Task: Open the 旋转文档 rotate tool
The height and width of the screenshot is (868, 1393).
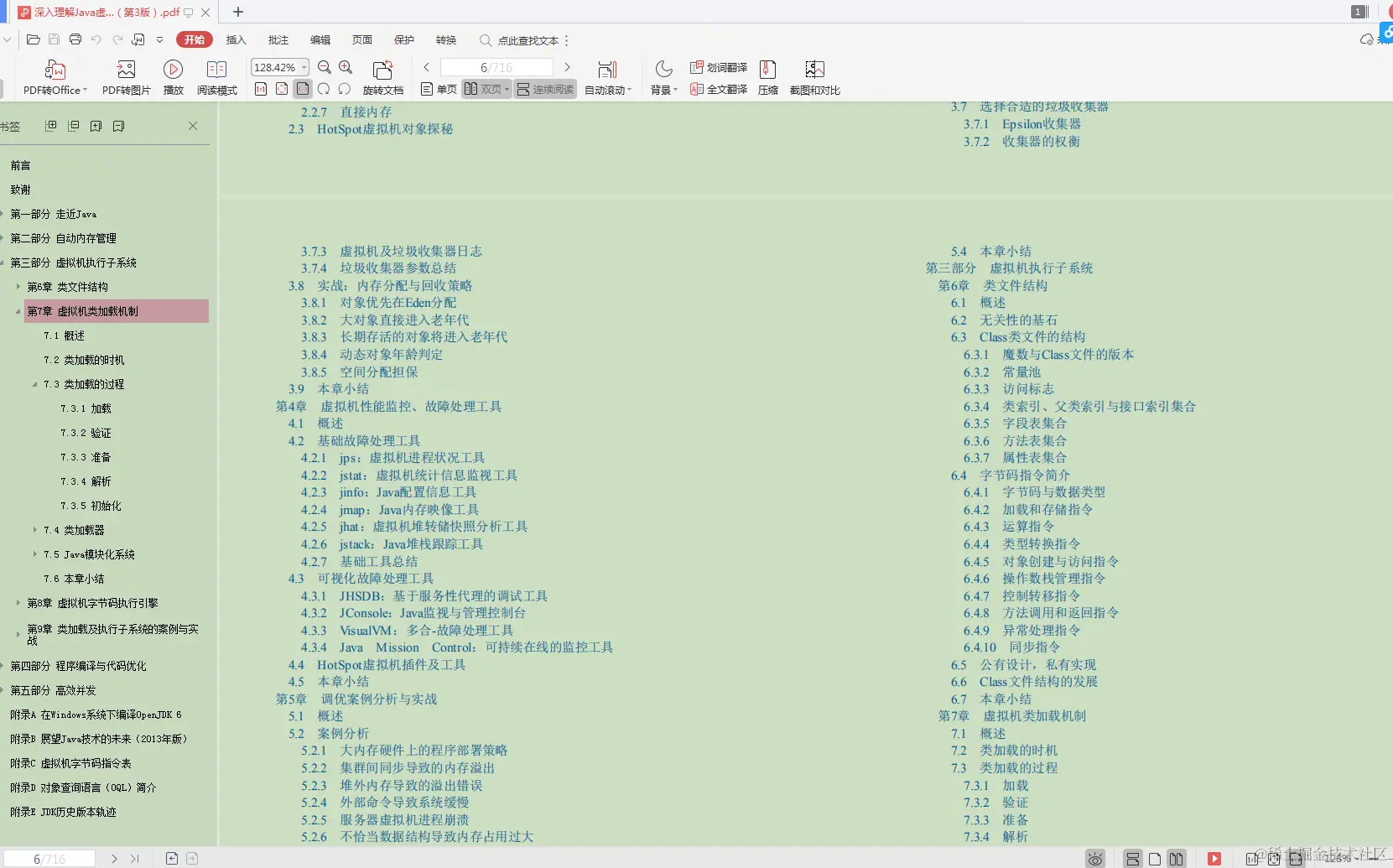Action: point(382,75)
